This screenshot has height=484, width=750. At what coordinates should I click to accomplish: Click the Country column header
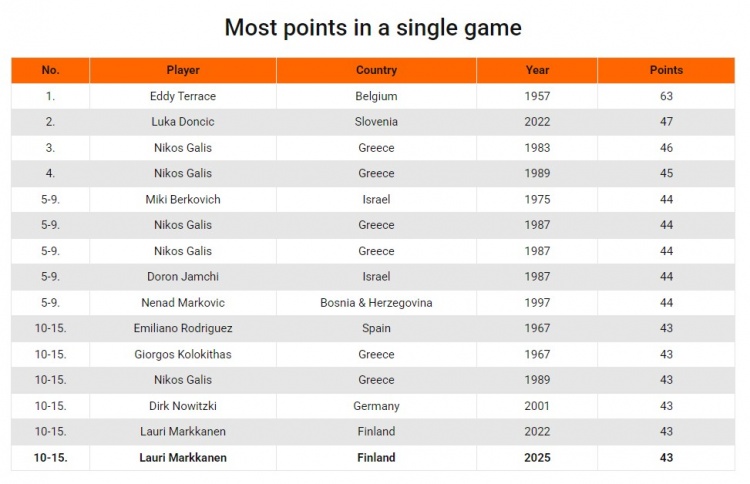tap(376, 70)
